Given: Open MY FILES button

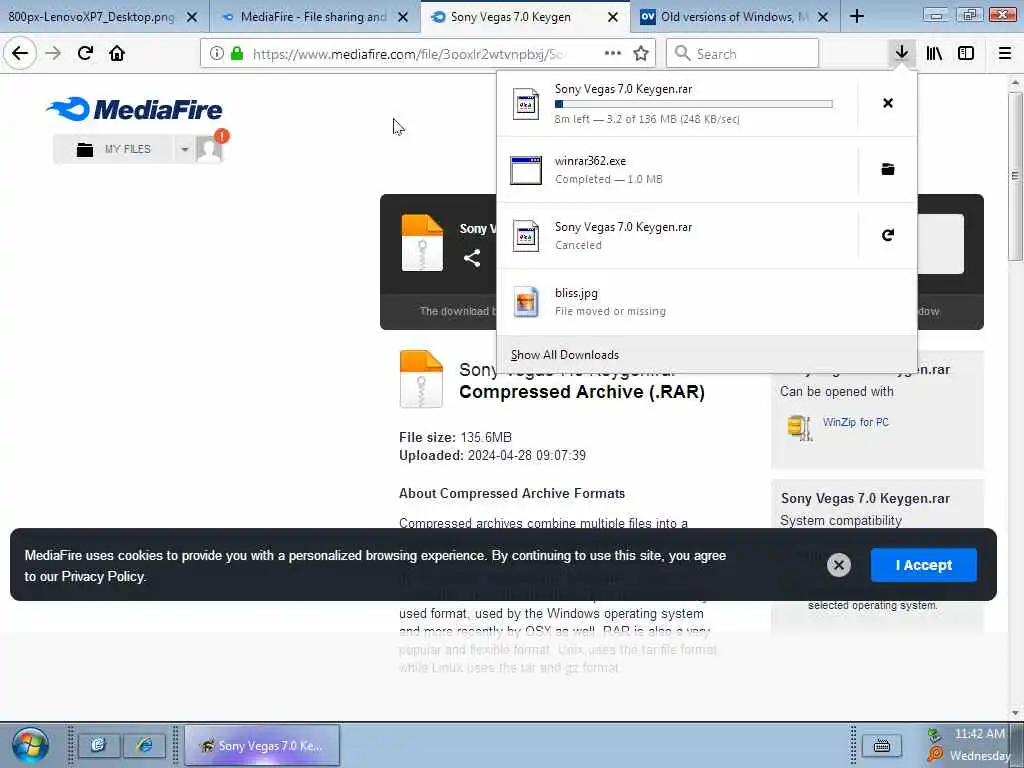Looking at the screenshot, I should 114,150.
